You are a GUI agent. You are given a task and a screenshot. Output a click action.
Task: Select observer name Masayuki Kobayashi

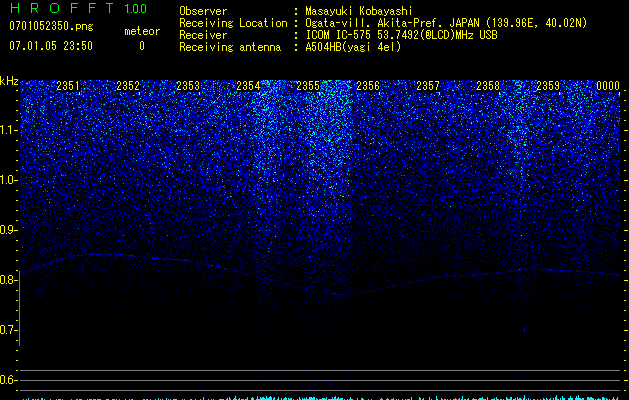(x=359, y=11)
